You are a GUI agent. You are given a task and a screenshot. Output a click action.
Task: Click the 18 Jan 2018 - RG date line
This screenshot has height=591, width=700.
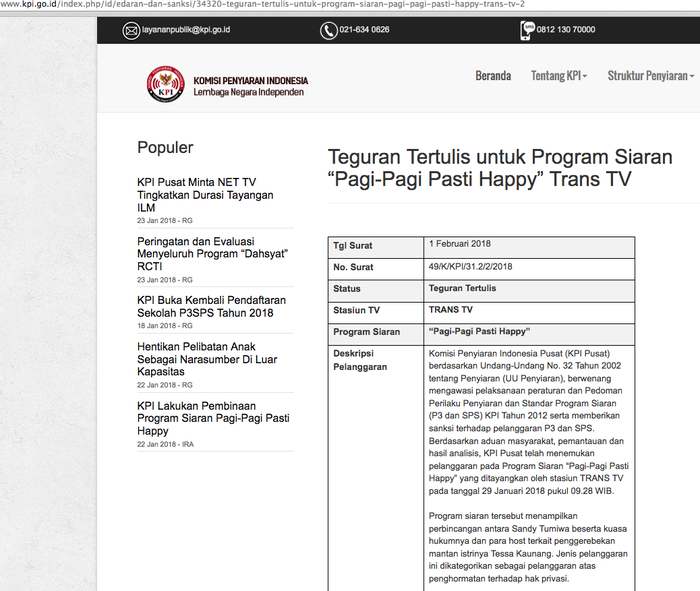click(x=165, y=326)
